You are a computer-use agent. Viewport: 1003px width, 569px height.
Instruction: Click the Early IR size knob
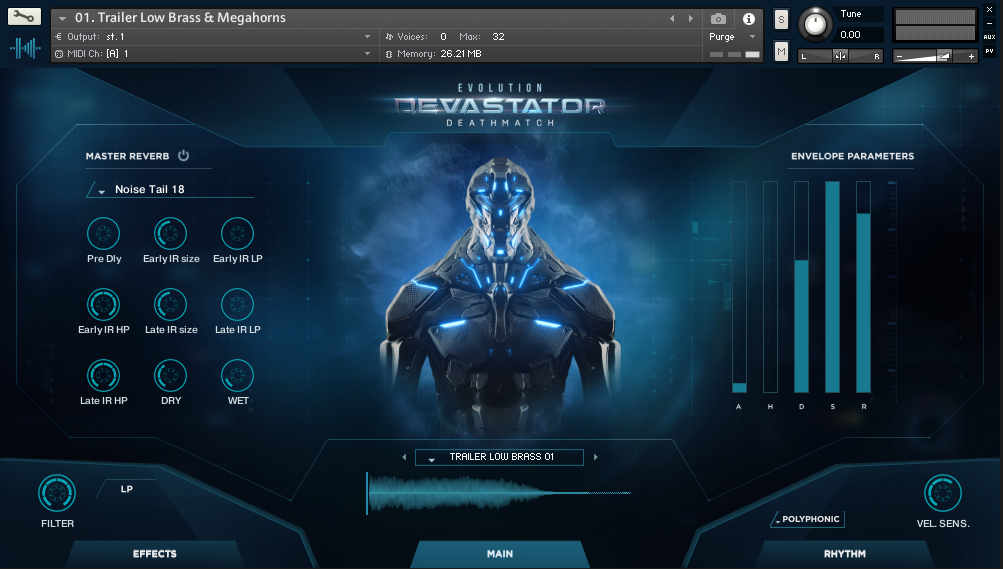pyautogui.click(x=170, y=233)
